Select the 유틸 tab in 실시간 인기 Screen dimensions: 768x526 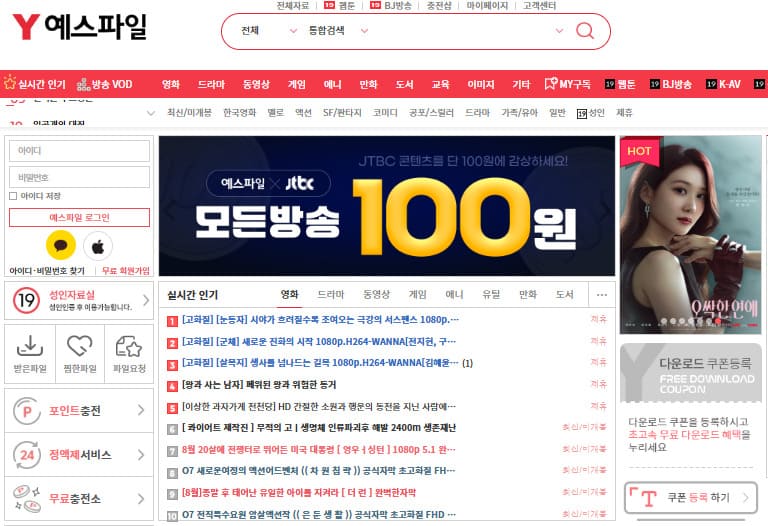pyautogui.click(x=491, y=294)
